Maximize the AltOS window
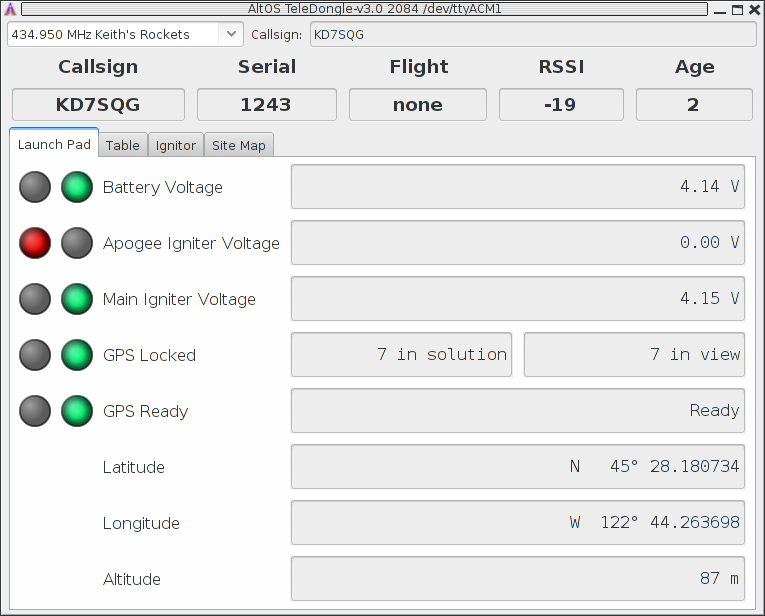 737,9
